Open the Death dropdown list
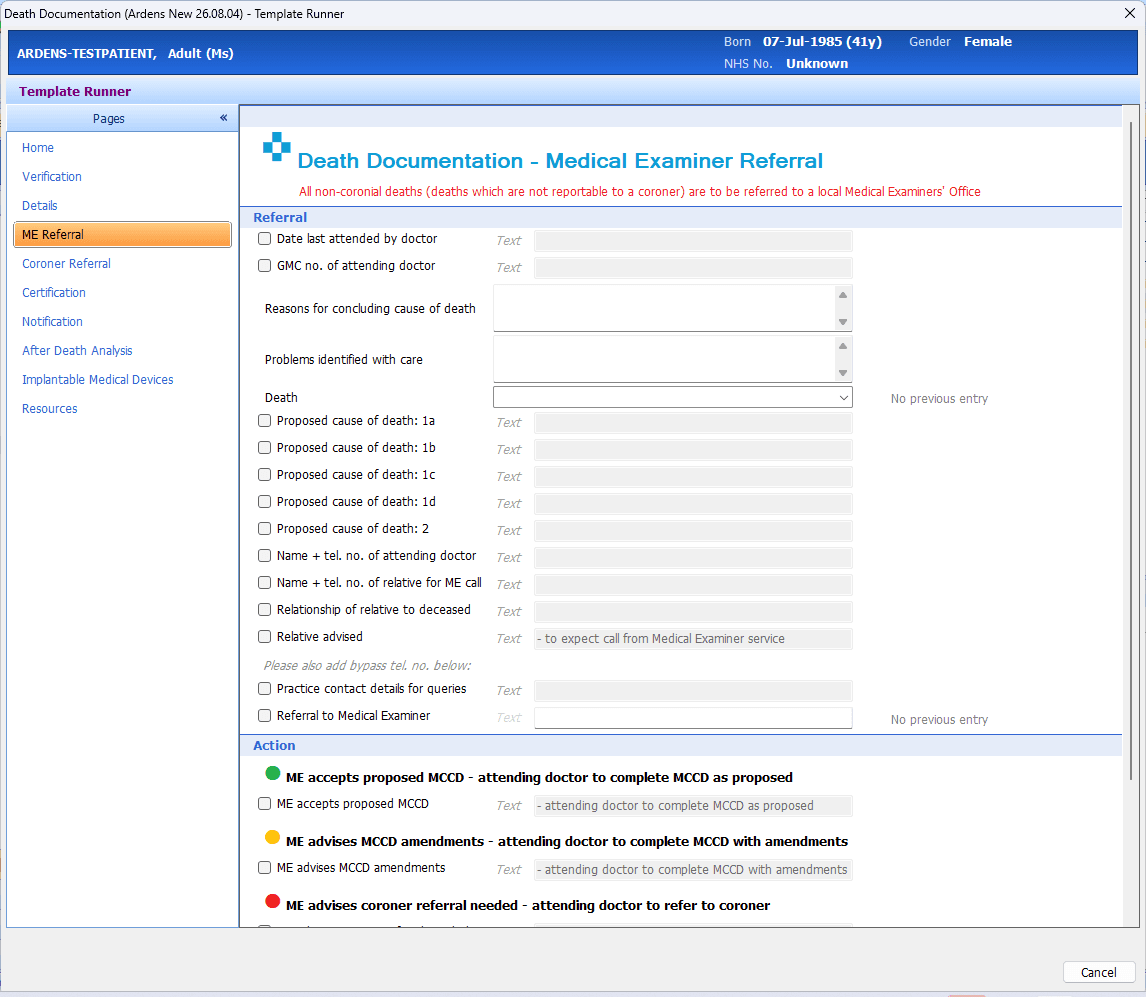1146x997 pixels. pyautogui.click(x=843, y=398)
